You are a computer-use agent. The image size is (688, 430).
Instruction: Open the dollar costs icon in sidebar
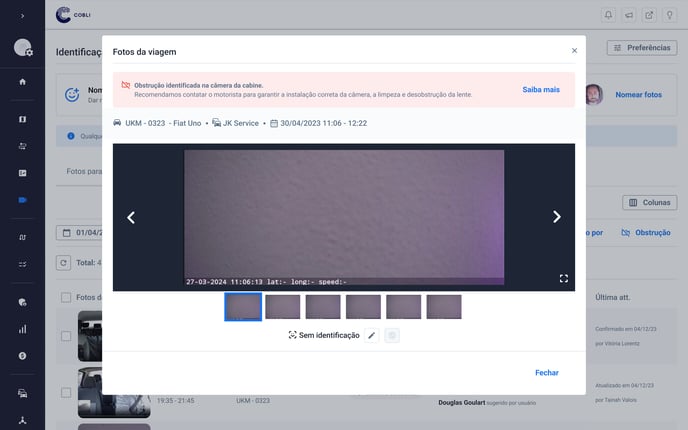tap(22, 356)
